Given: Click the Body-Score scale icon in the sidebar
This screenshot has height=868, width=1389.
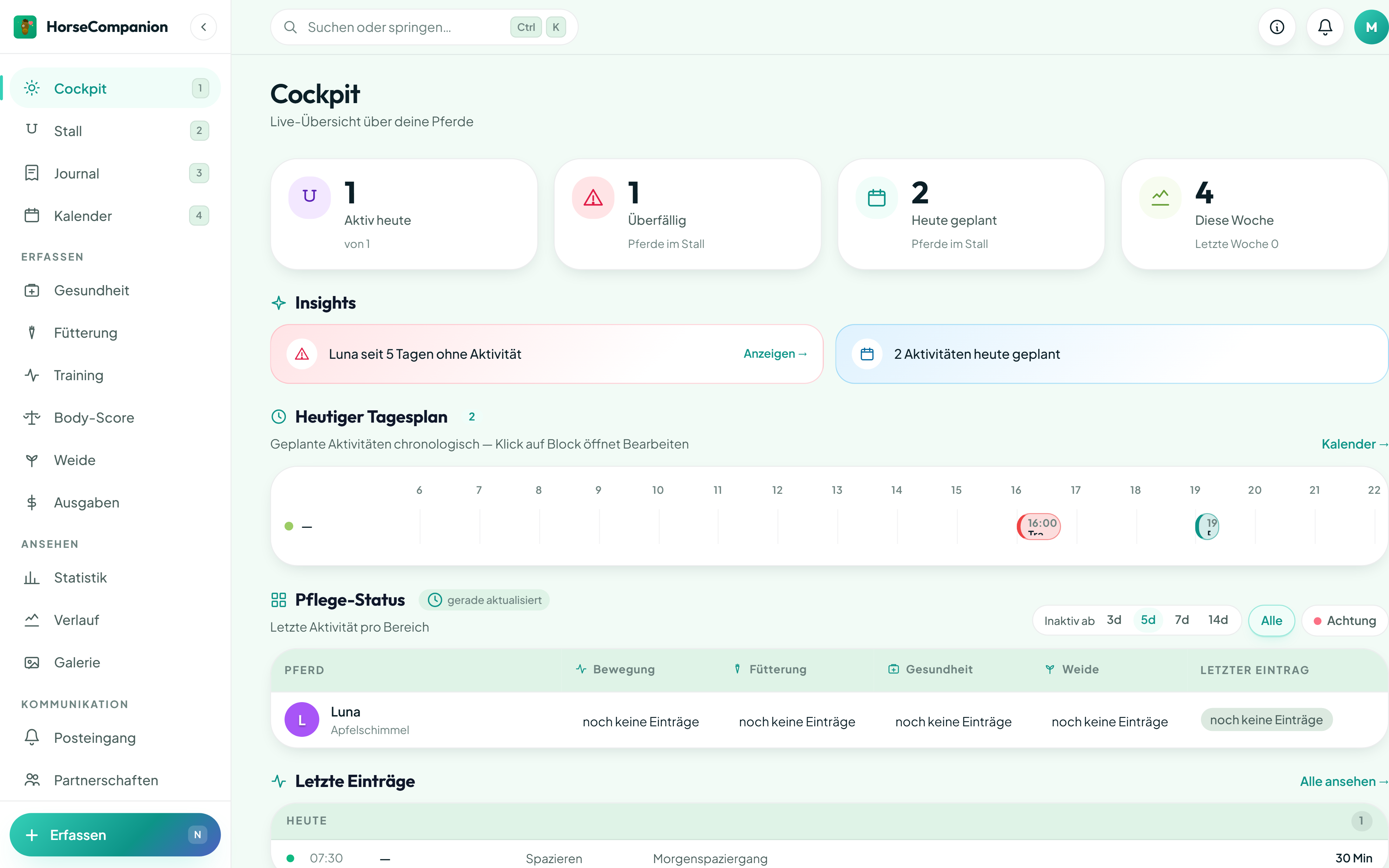Looking at the screenshot, I should [x=32, y=418].
